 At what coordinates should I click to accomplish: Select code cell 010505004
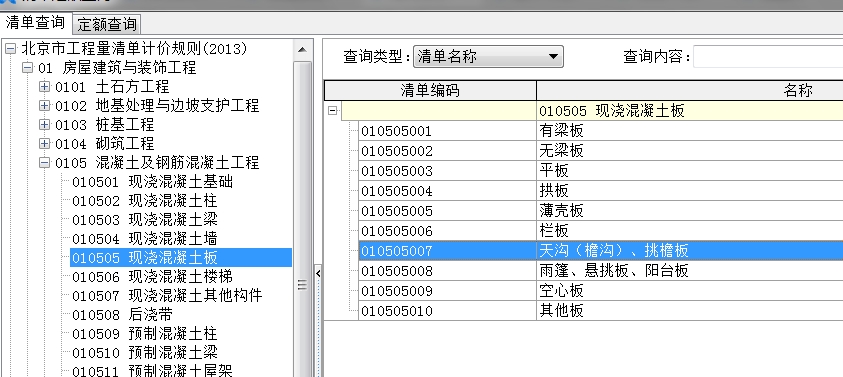click(447, 191)
